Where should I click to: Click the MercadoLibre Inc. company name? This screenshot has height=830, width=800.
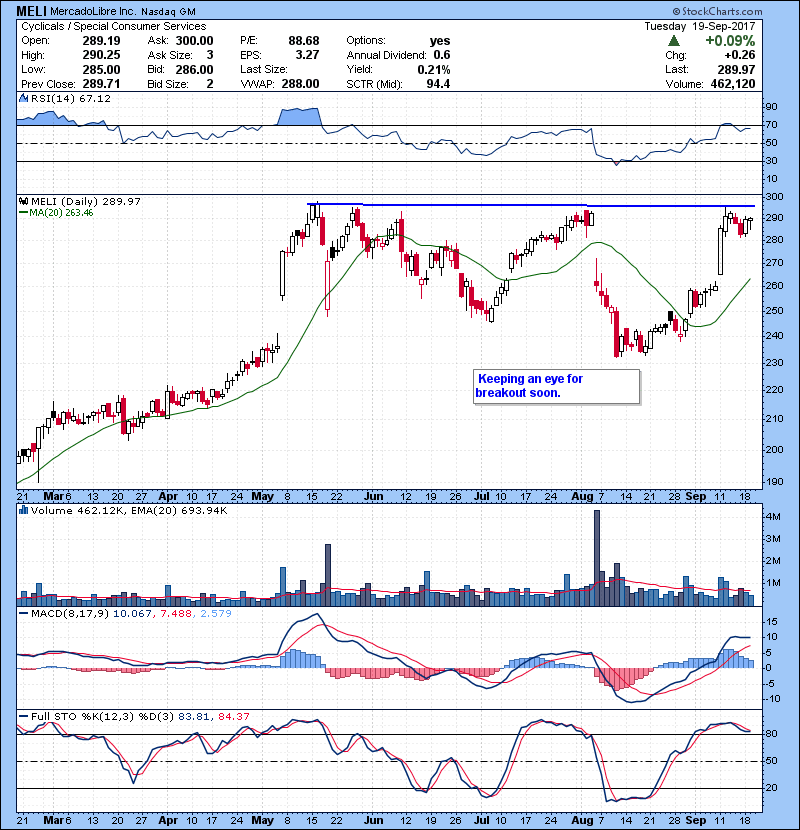pos(93,12)
